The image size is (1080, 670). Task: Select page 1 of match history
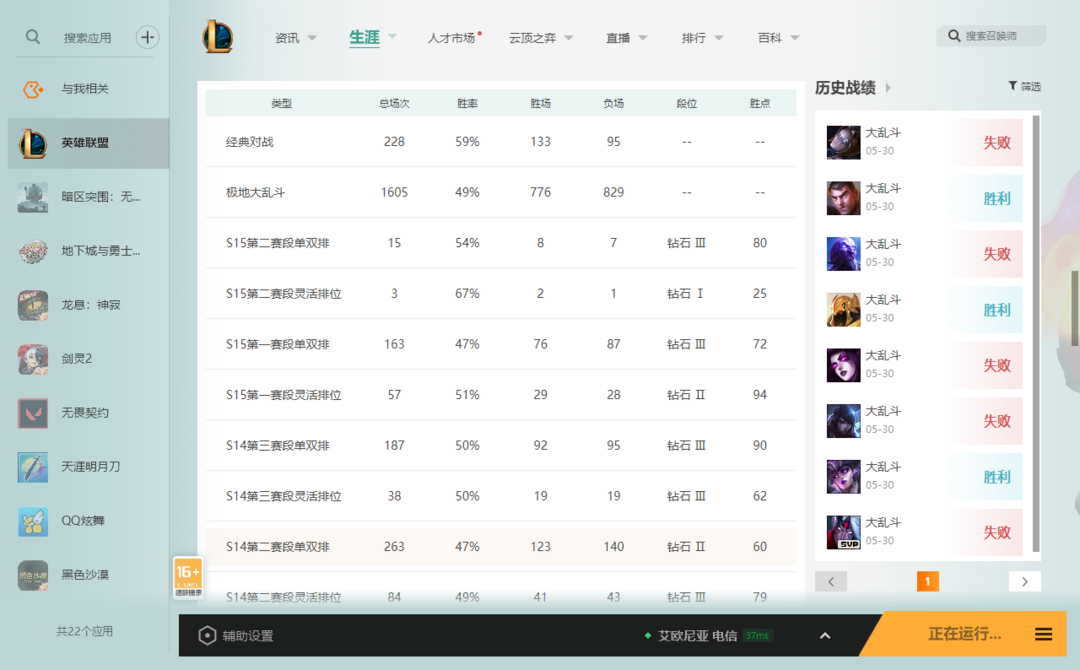click(928, 582)
